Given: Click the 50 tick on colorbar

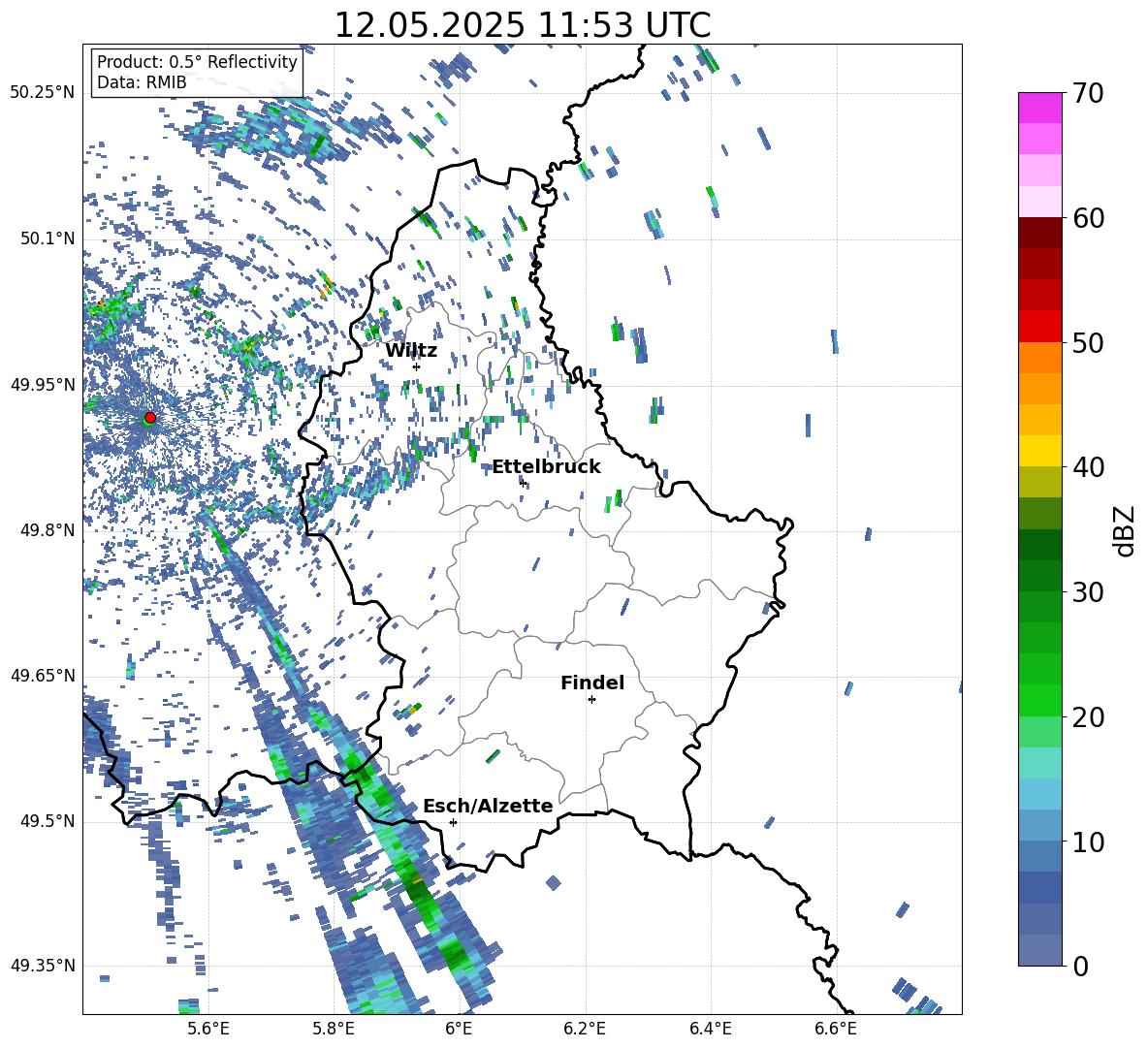Looking at the screenshot, I should 1088,343.
